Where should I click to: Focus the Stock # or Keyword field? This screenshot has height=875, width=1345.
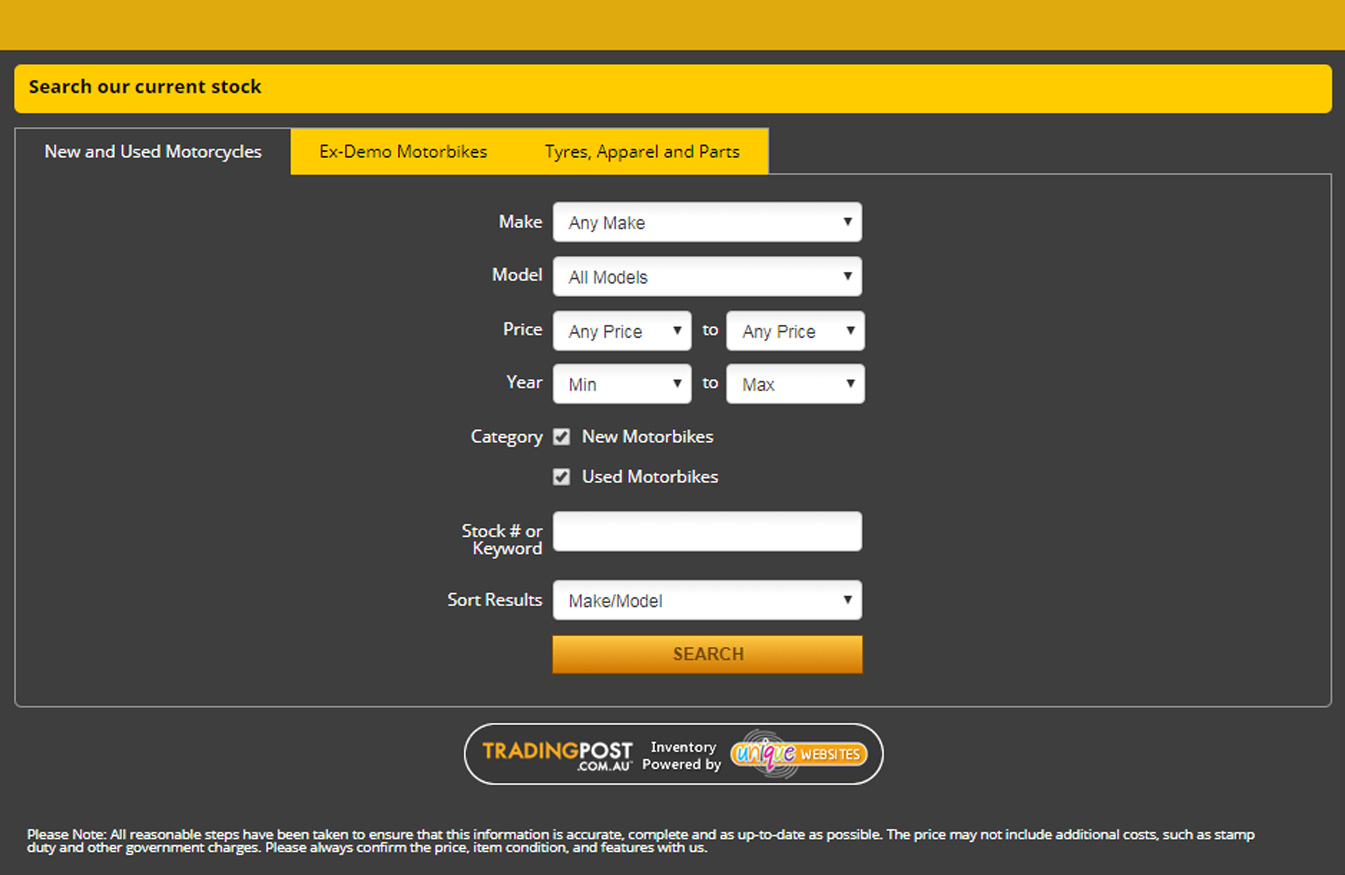[x=707, y=531]
